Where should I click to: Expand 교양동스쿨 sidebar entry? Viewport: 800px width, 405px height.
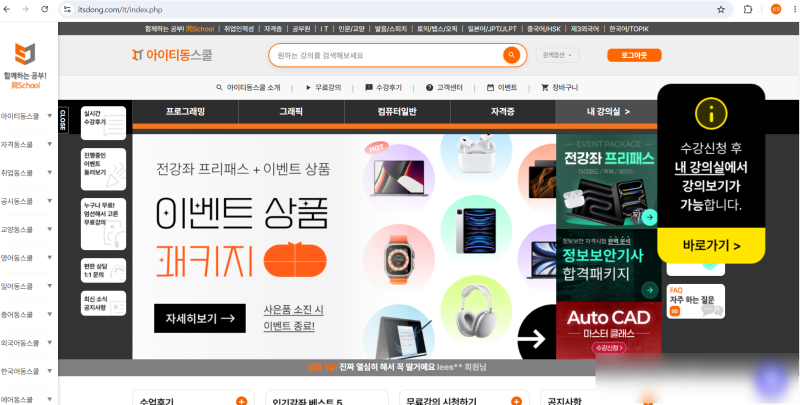pos(49,229)
